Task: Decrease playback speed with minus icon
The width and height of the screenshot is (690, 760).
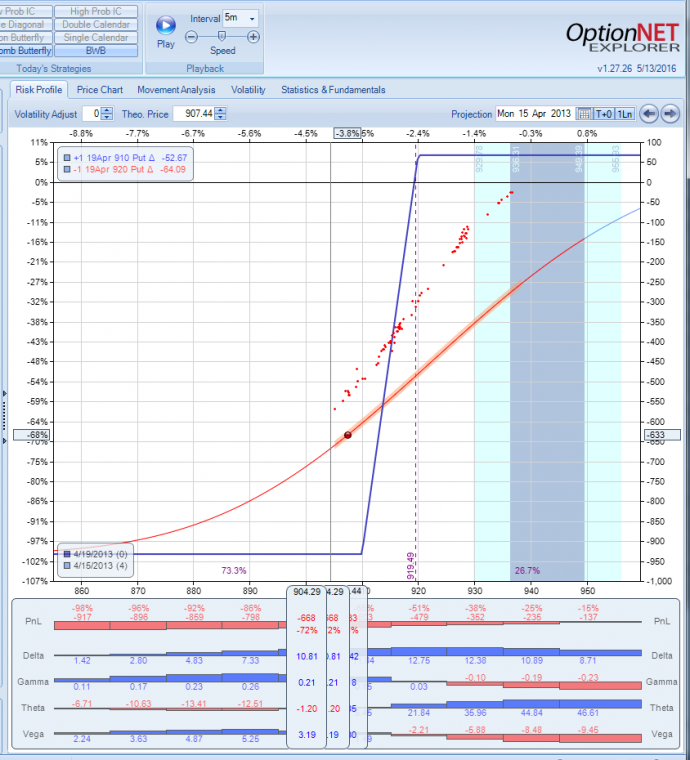Action: [x=192, y=37]
